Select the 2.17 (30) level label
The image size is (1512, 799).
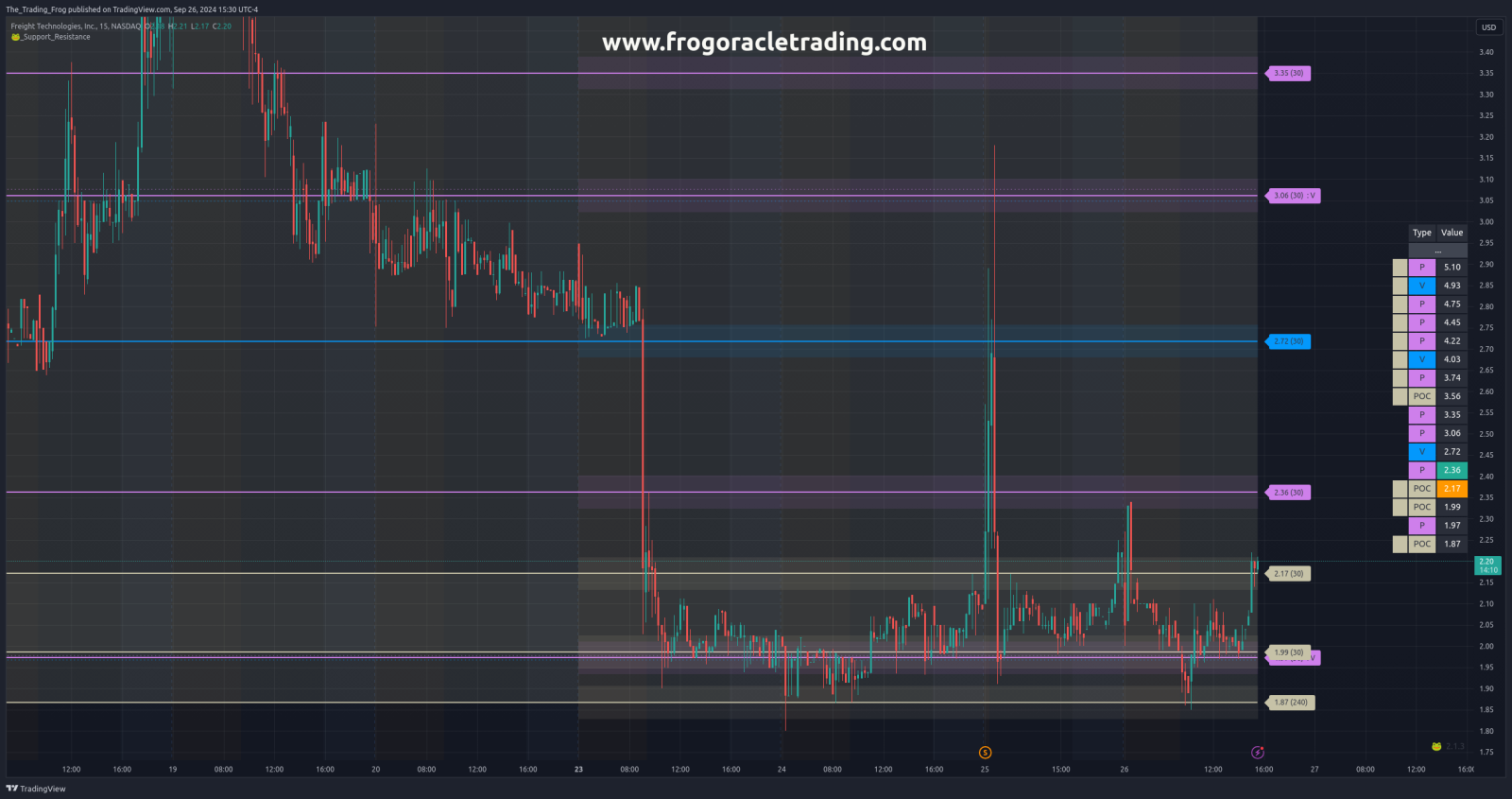coord(1288,574)
